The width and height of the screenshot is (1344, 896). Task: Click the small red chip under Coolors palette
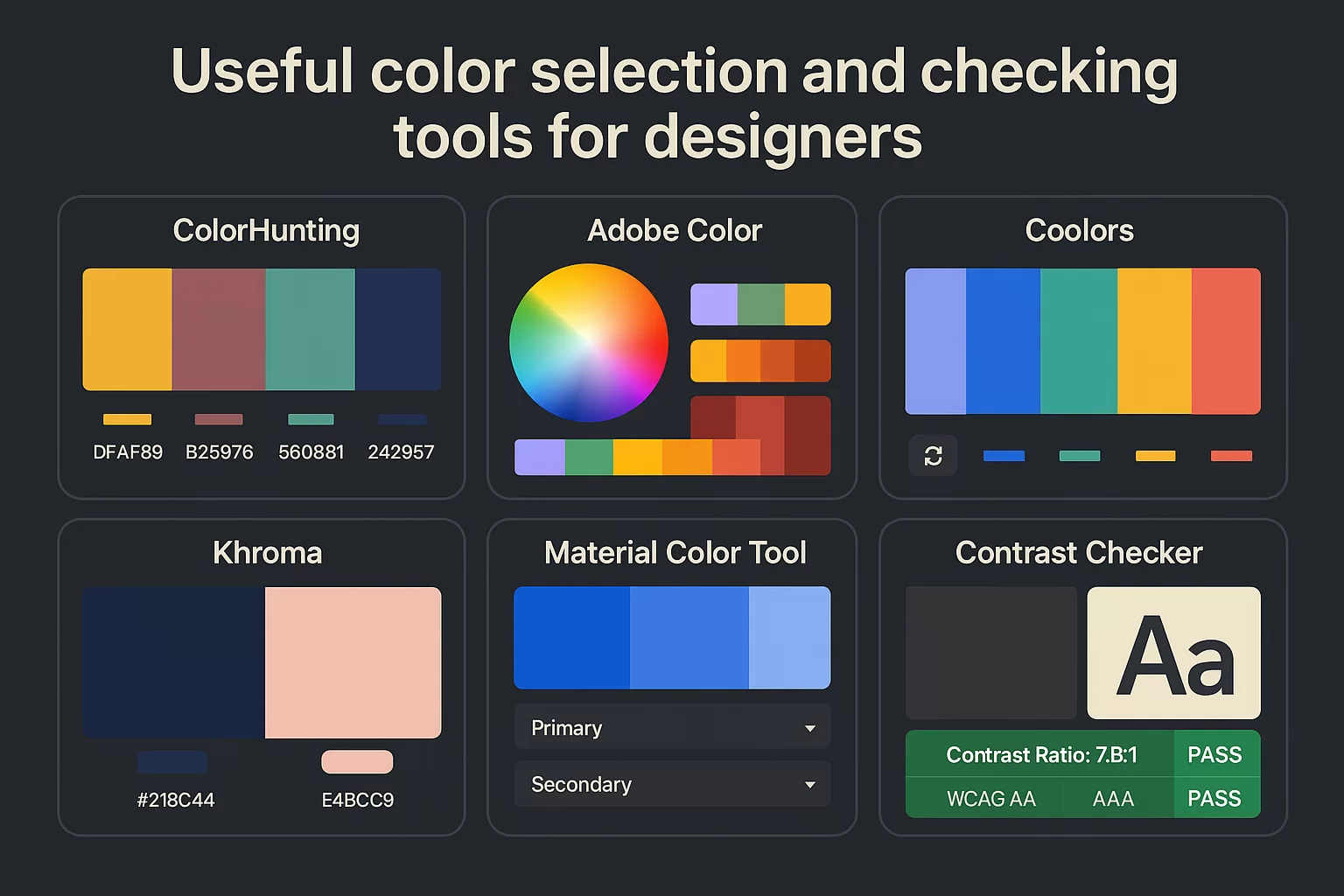tap(1231, 456)
